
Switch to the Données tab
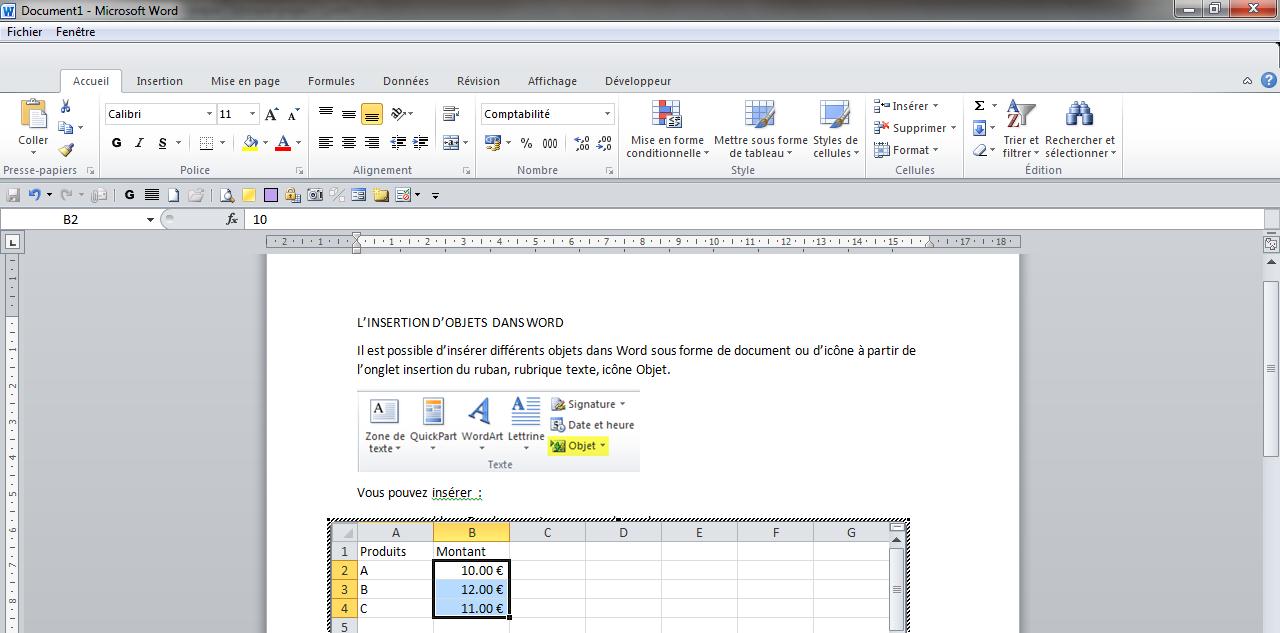coord(406,81)
